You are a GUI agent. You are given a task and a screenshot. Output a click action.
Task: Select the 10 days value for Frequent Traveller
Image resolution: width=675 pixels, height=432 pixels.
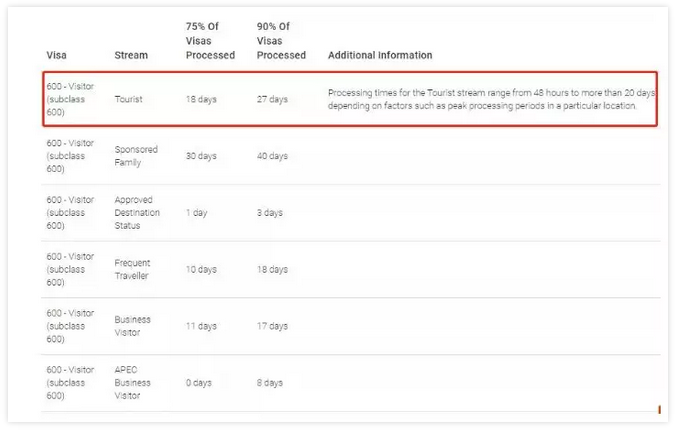[x=201, y=270]
